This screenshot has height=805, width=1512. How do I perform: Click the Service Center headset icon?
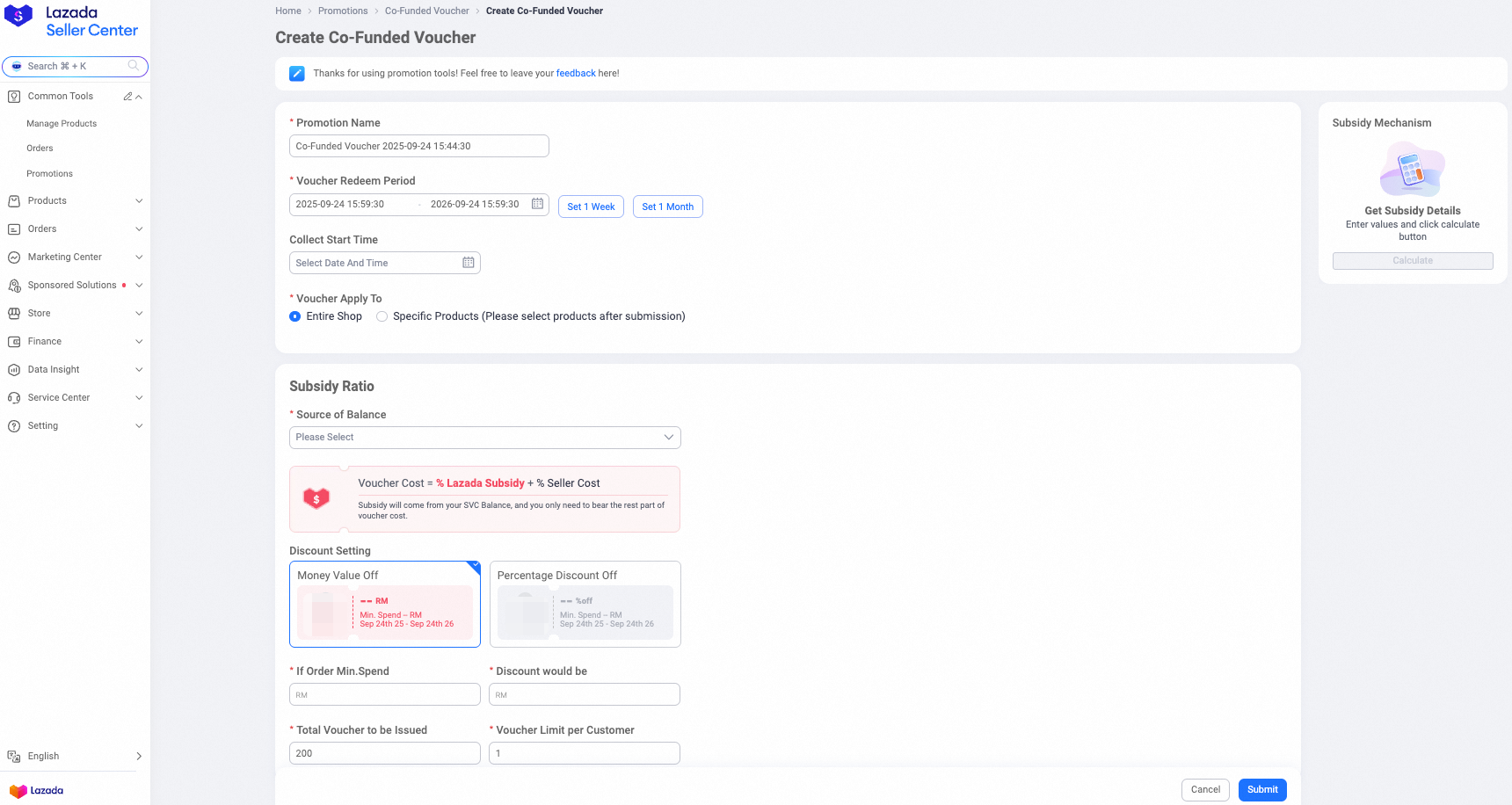pos(14,398)
